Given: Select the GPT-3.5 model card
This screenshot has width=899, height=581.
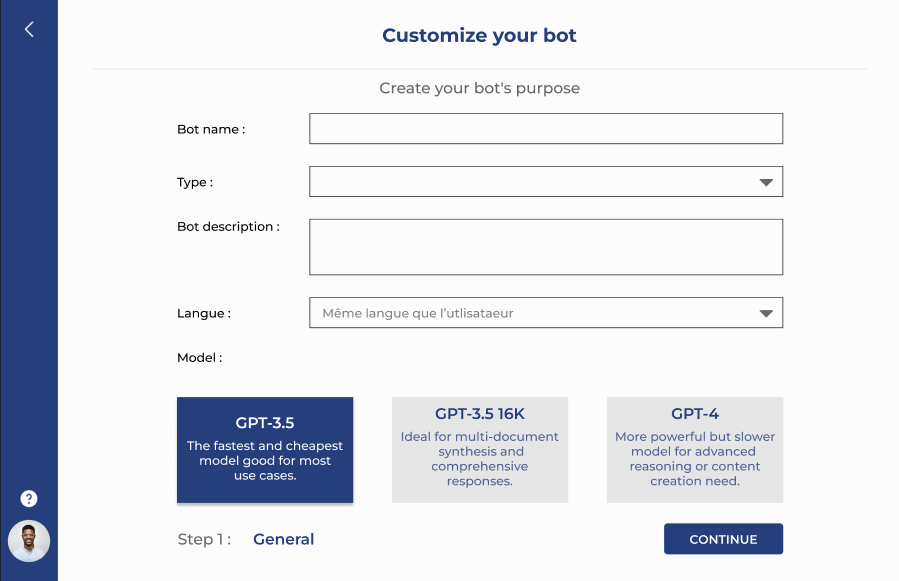Looking at the screenshot, I should (x=265, y=450).
